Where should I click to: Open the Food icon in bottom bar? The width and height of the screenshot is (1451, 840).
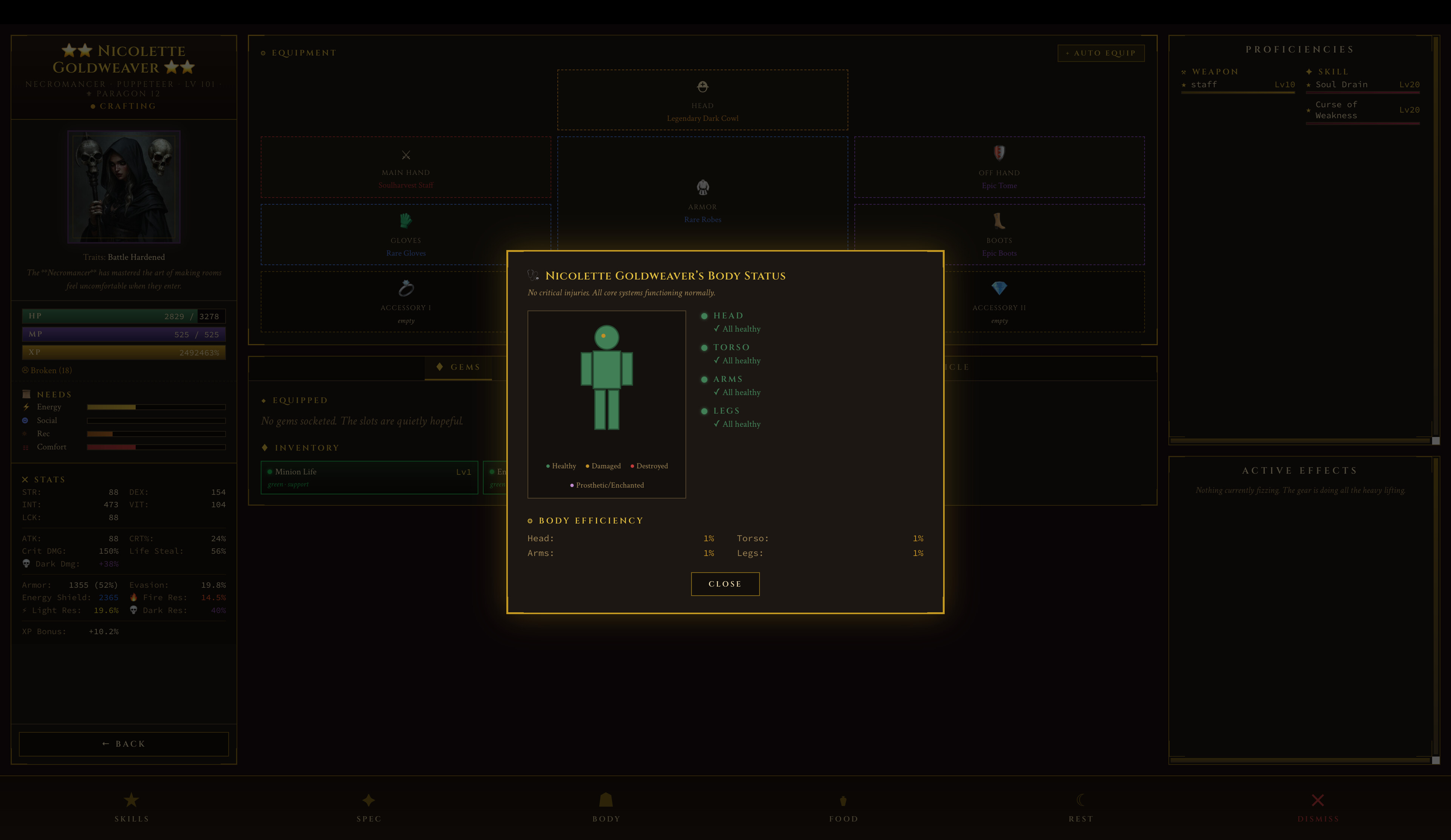[843, 800]
